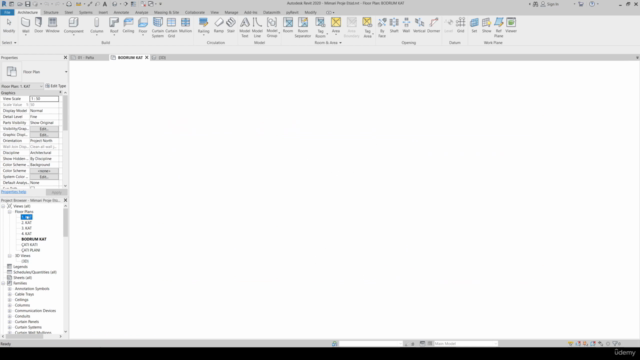This screenshot has width=640, height=360.
Task: Open the Component tool
Action: tap(73, 25)
